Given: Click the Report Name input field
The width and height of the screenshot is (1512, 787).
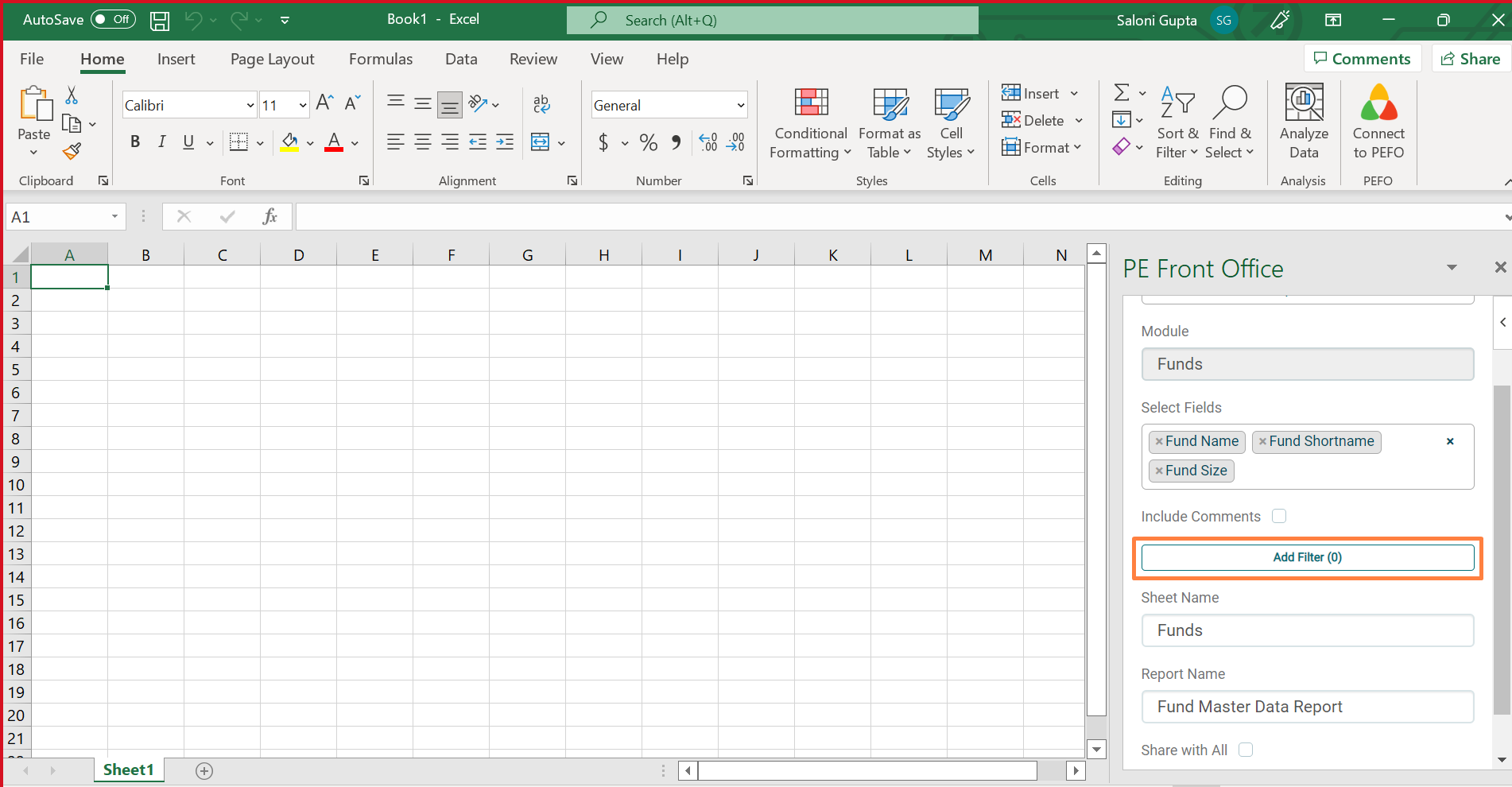Looking at the screenshot, I should (x=1307, y=707).
